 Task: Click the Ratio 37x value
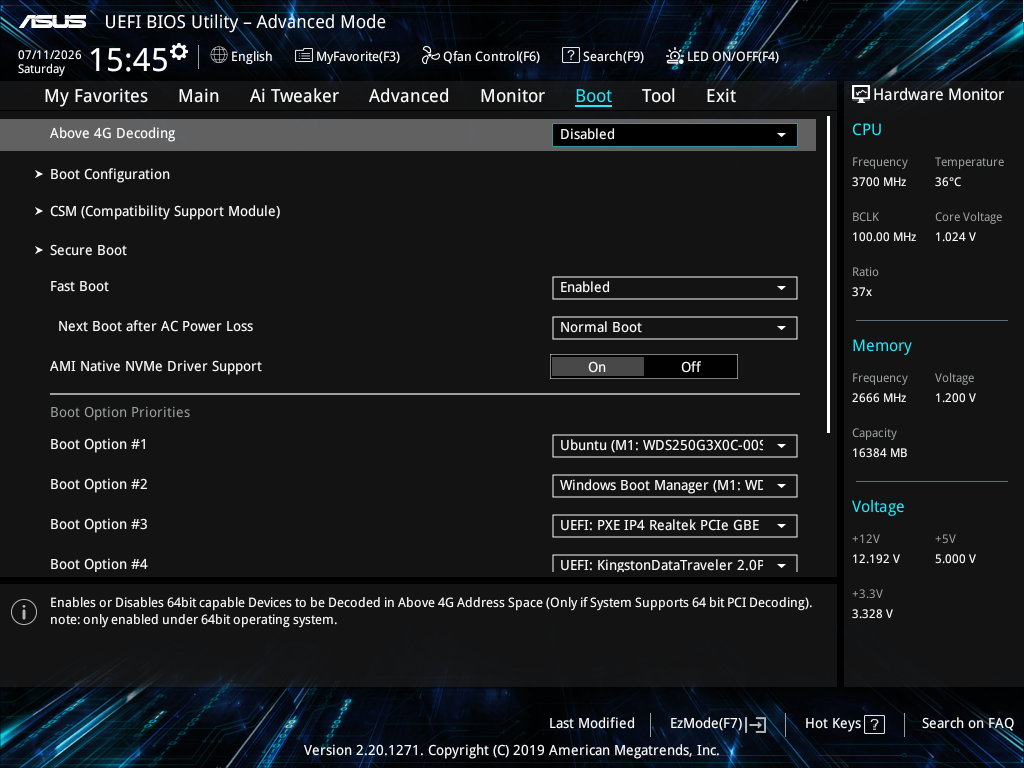point(862,292)
